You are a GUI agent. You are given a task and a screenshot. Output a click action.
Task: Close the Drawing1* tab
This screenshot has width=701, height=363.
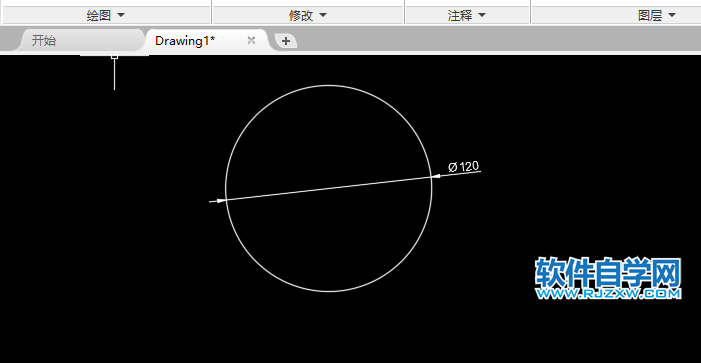click(x=251, y=40)
